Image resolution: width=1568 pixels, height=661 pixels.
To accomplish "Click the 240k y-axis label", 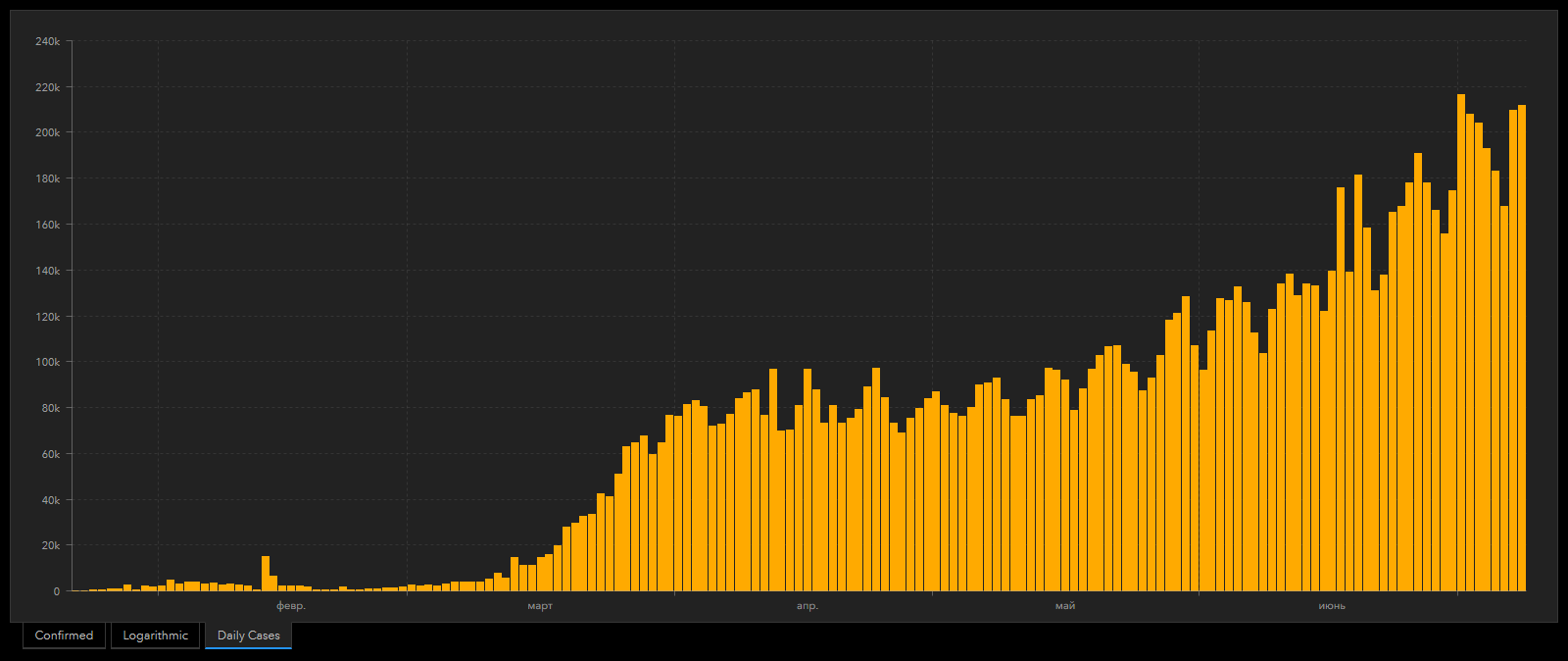I will [x=47, y=41].
